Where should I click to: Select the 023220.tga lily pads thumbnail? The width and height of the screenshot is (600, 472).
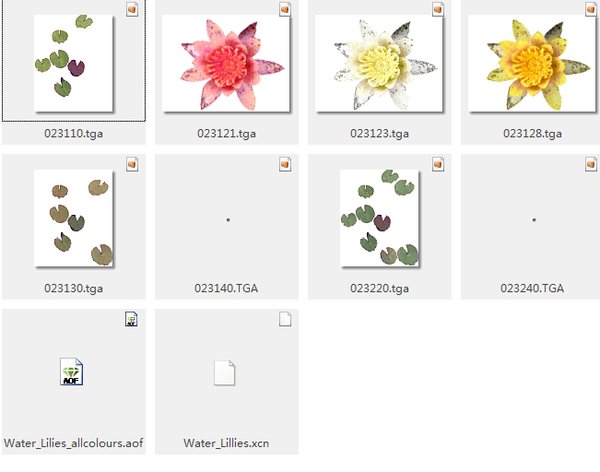coord(380,218)
